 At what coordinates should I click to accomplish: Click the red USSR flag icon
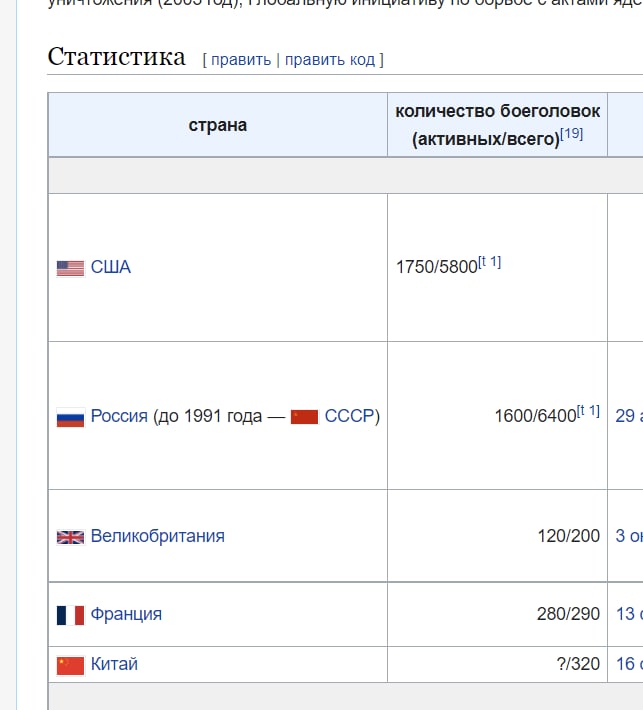point(304,416)
